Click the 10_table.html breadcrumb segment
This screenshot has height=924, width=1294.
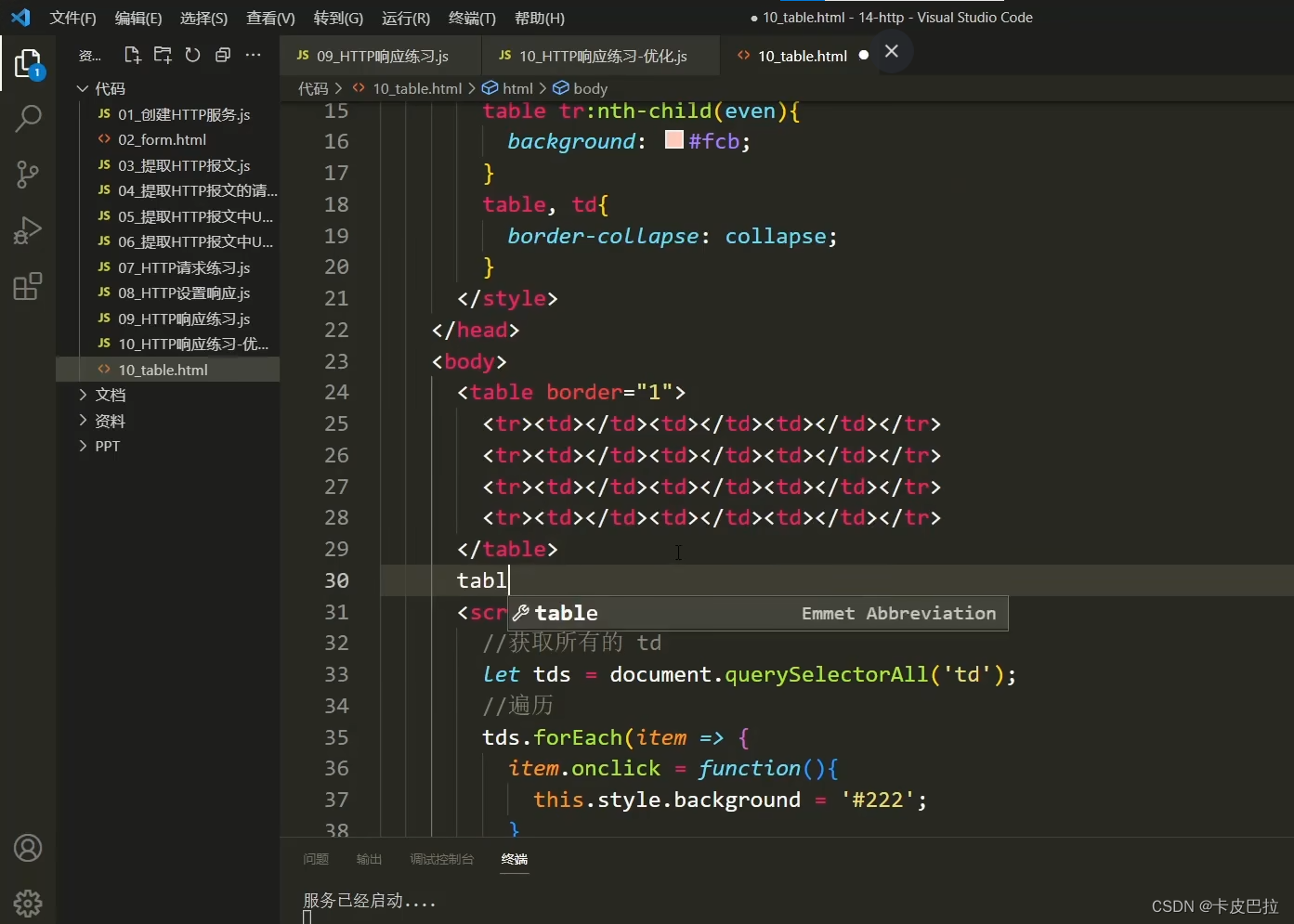tap(417, 88)
